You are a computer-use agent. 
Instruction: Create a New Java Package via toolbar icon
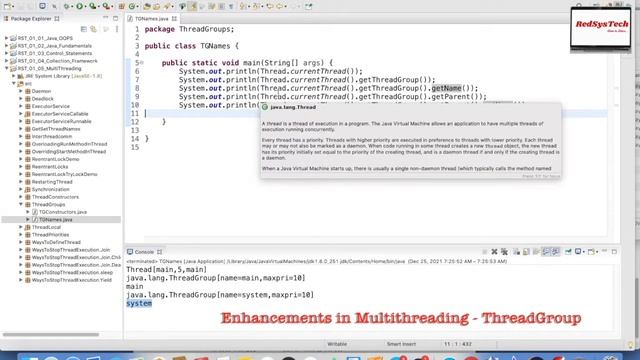point(121,6)
